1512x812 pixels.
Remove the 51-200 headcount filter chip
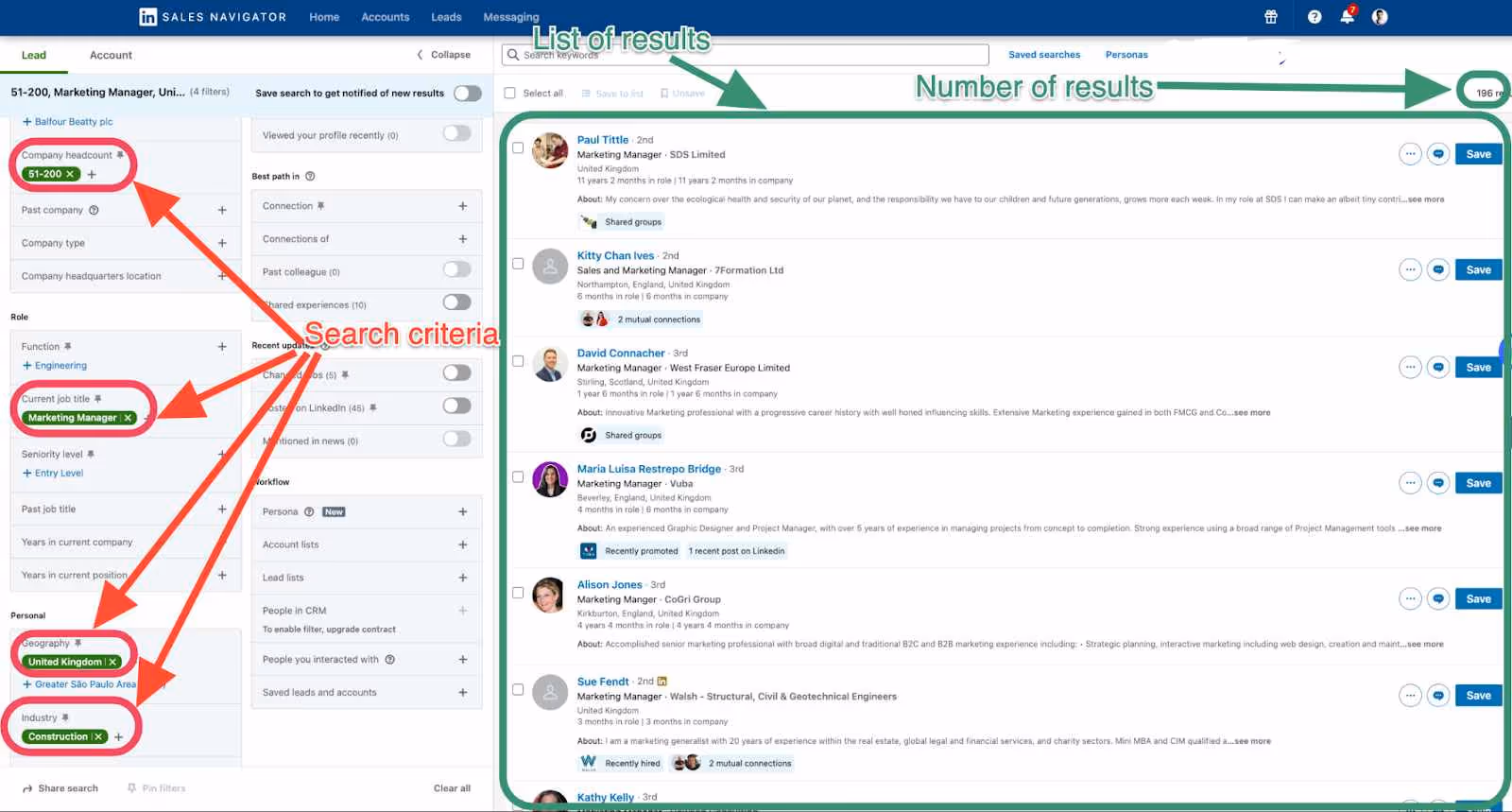pos(70,174)
